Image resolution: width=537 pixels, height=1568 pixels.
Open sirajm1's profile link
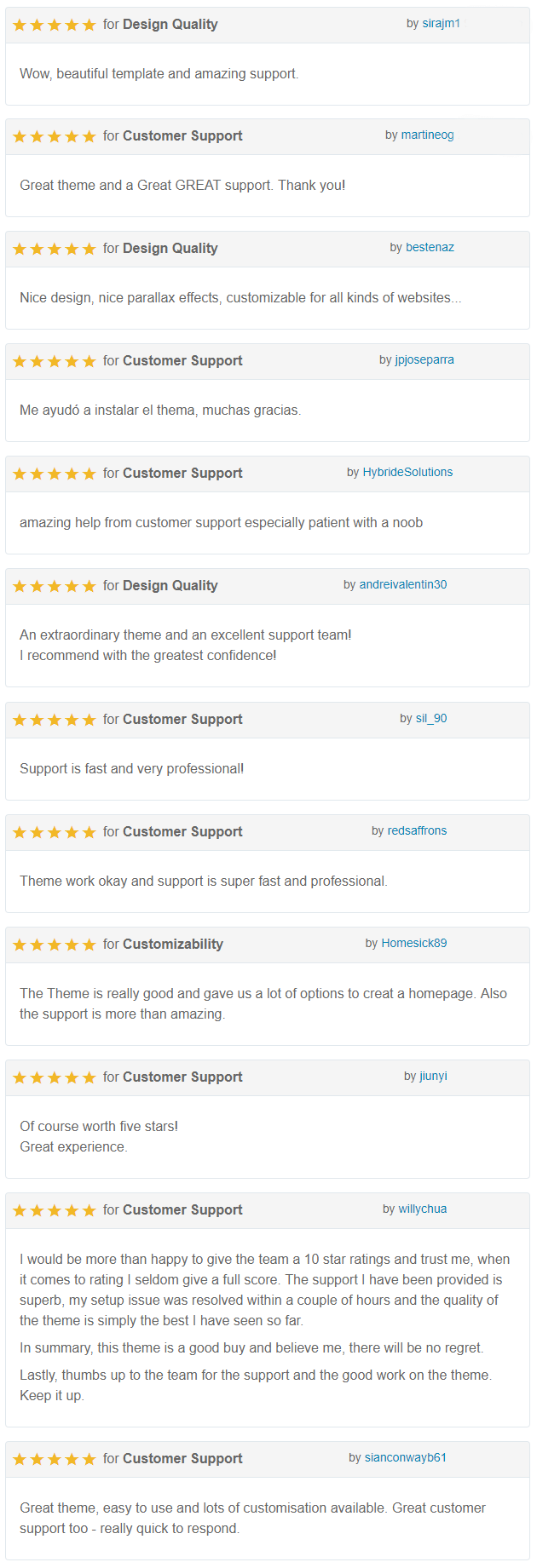441,23
